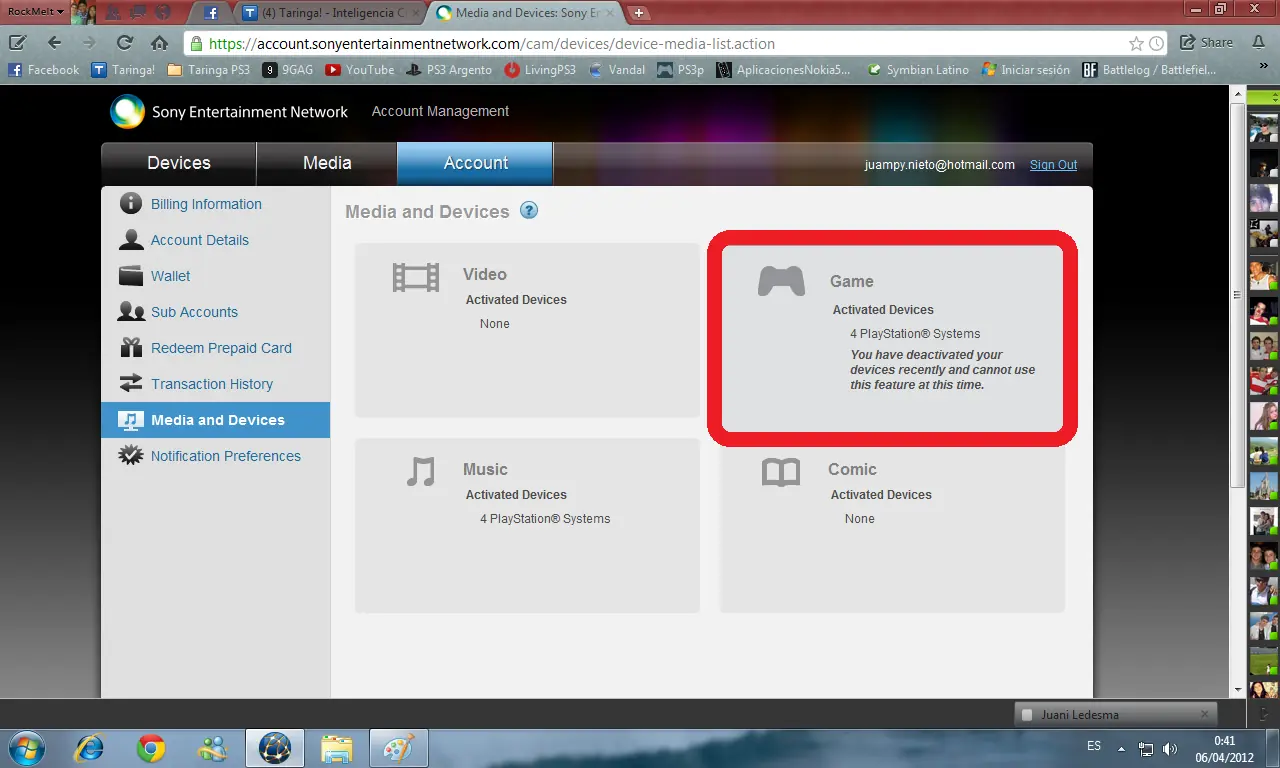Open the YouTube bookmark

click(x=360, y=70)
